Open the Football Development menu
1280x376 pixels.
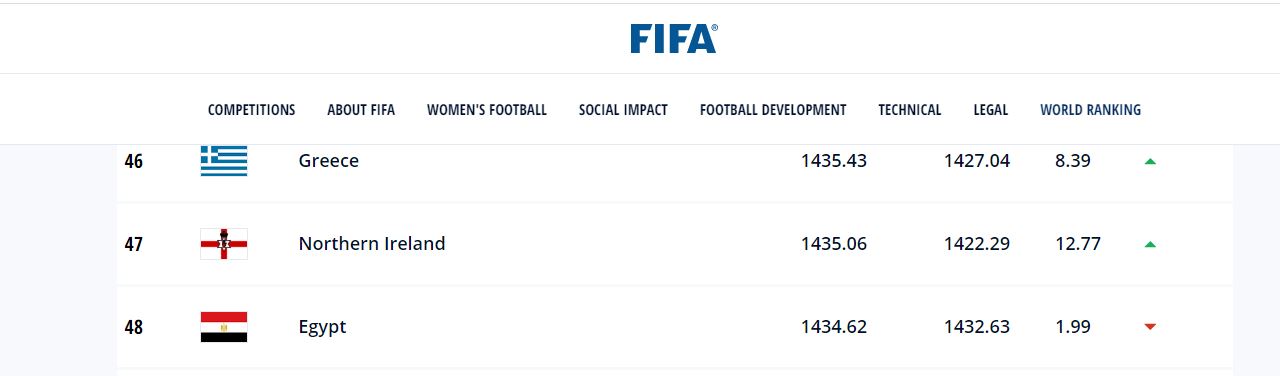(x=773, y=110)
